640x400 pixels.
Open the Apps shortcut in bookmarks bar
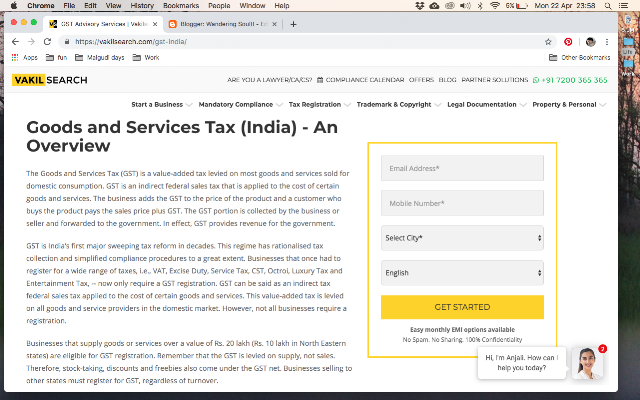(24, 58)
